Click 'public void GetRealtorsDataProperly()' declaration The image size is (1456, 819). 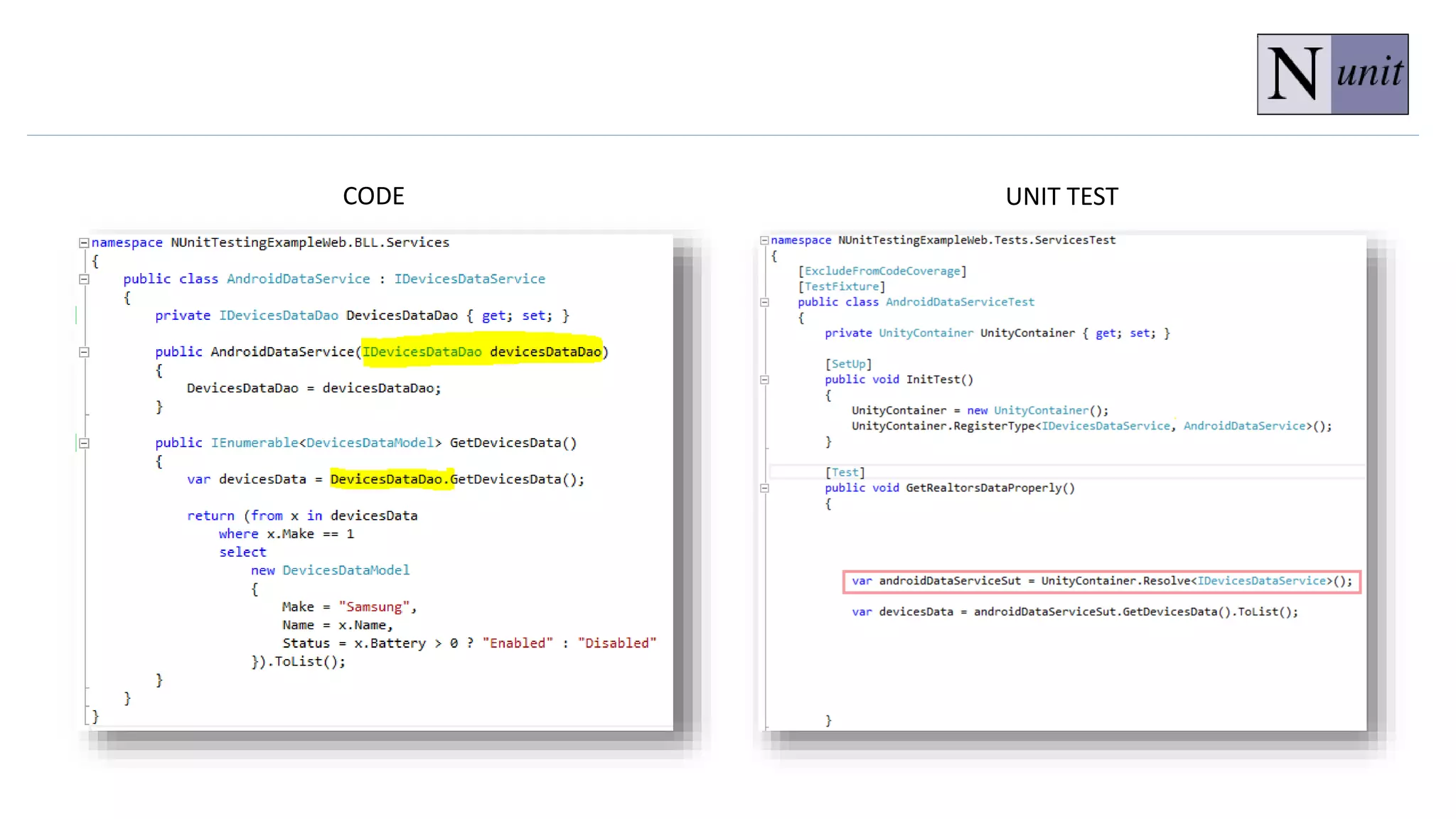(950, 488)
